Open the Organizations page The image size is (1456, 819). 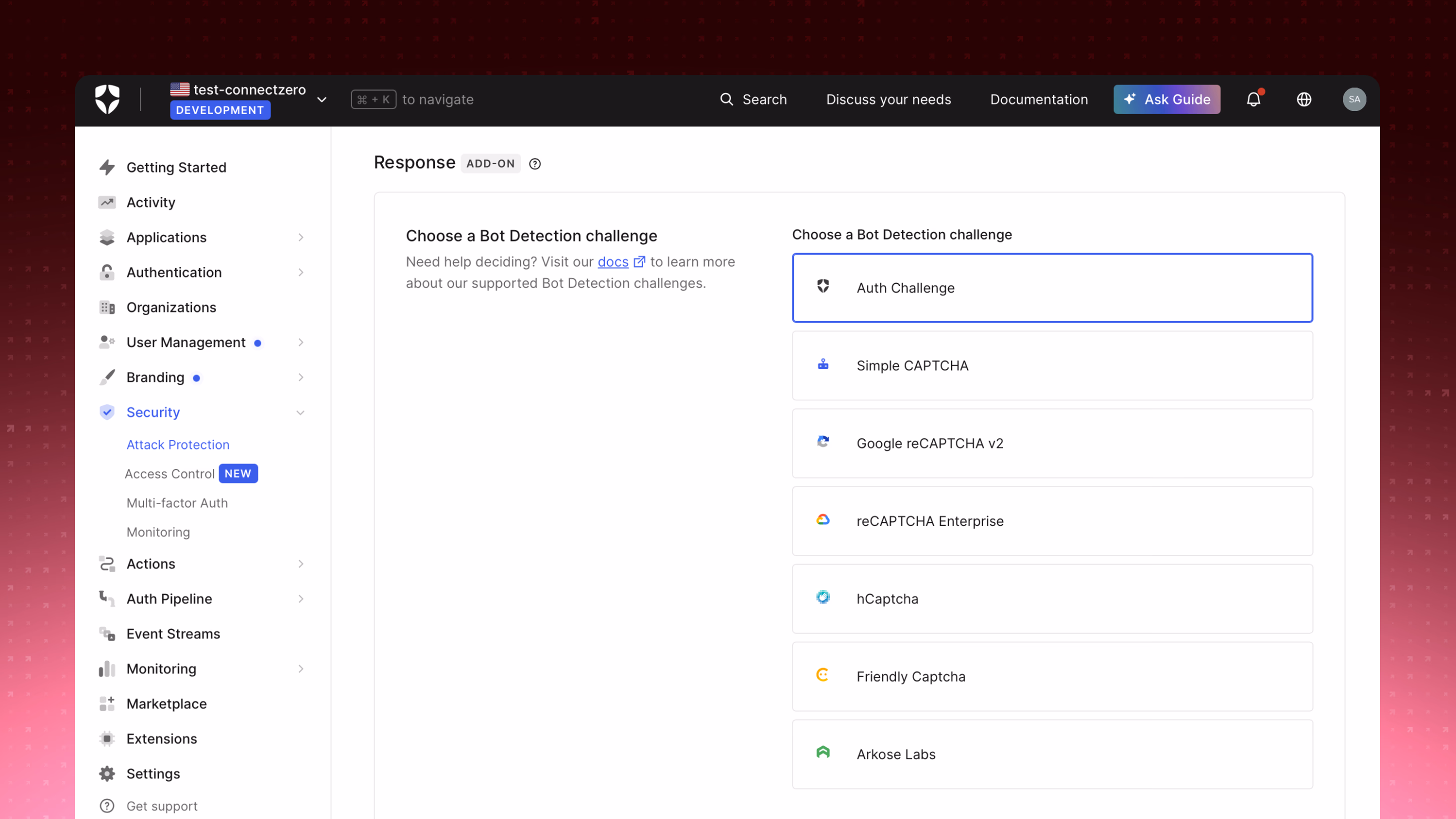tap(171, 307)
